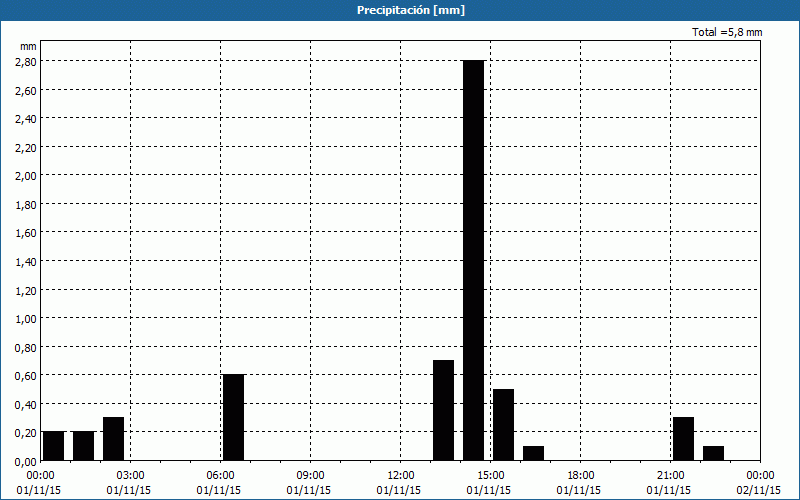Click the 1,80 y-axis value
This screenshot has width=800, height=500.
[27, 204]
